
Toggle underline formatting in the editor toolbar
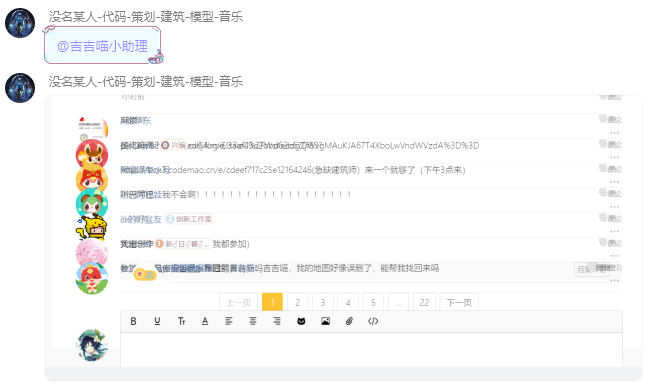(157, 321)
